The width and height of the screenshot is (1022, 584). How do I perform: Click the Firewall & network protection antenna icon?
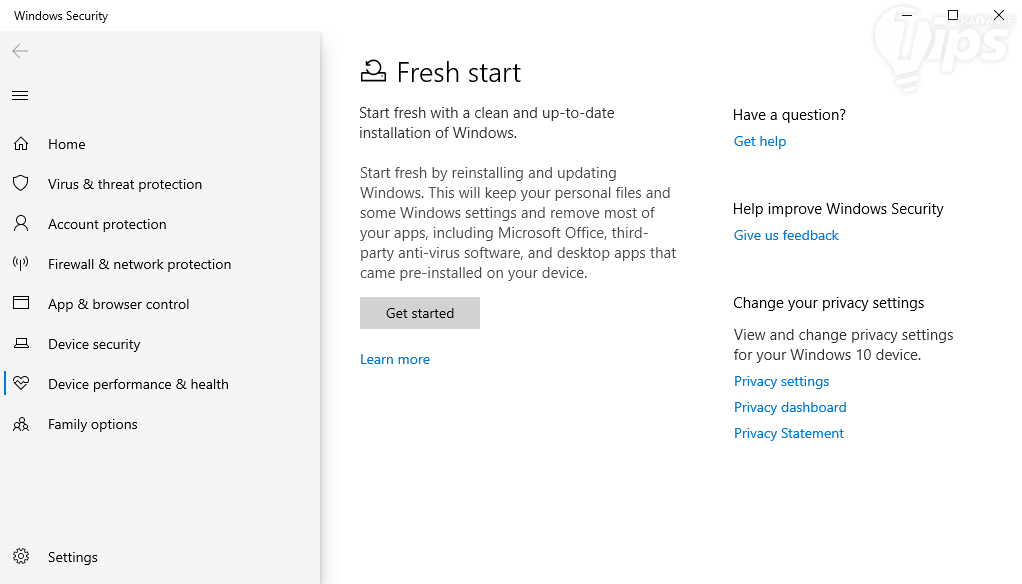click(20, 264)
